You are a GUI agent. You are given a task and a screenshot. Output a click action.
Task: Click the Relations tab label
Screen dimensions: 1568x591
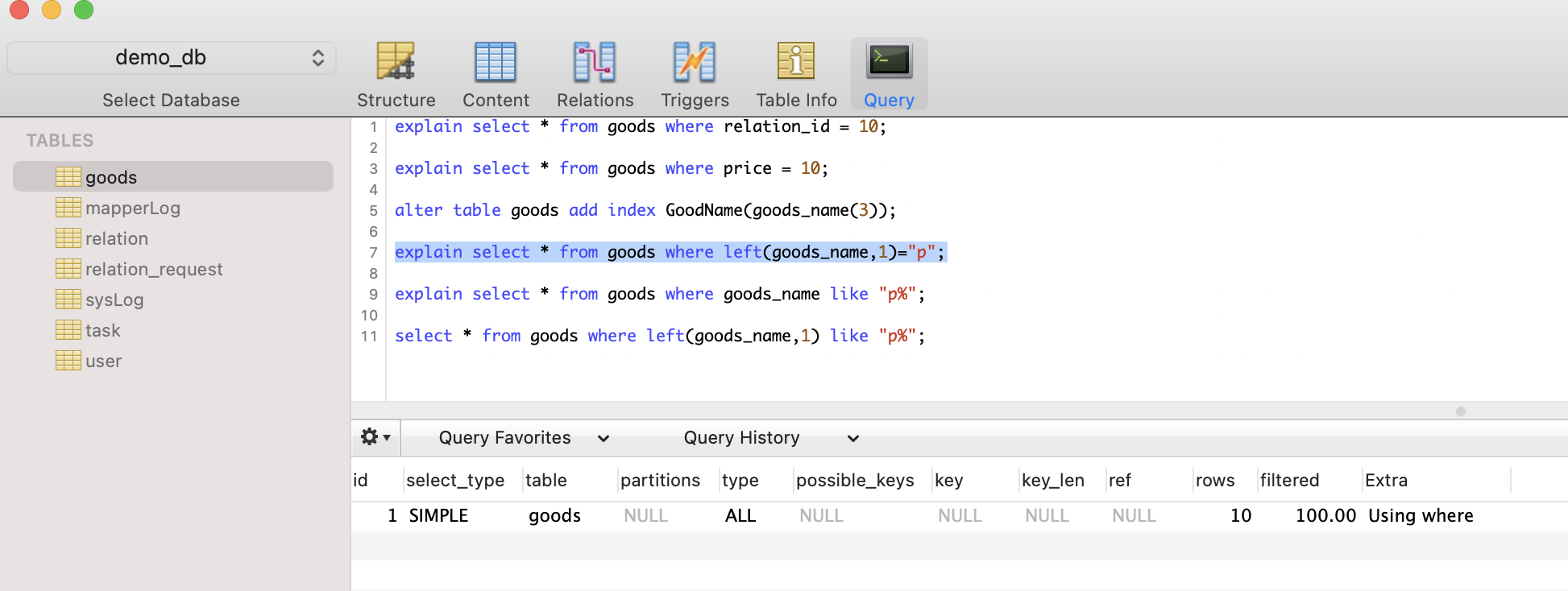tap(595, 100)
